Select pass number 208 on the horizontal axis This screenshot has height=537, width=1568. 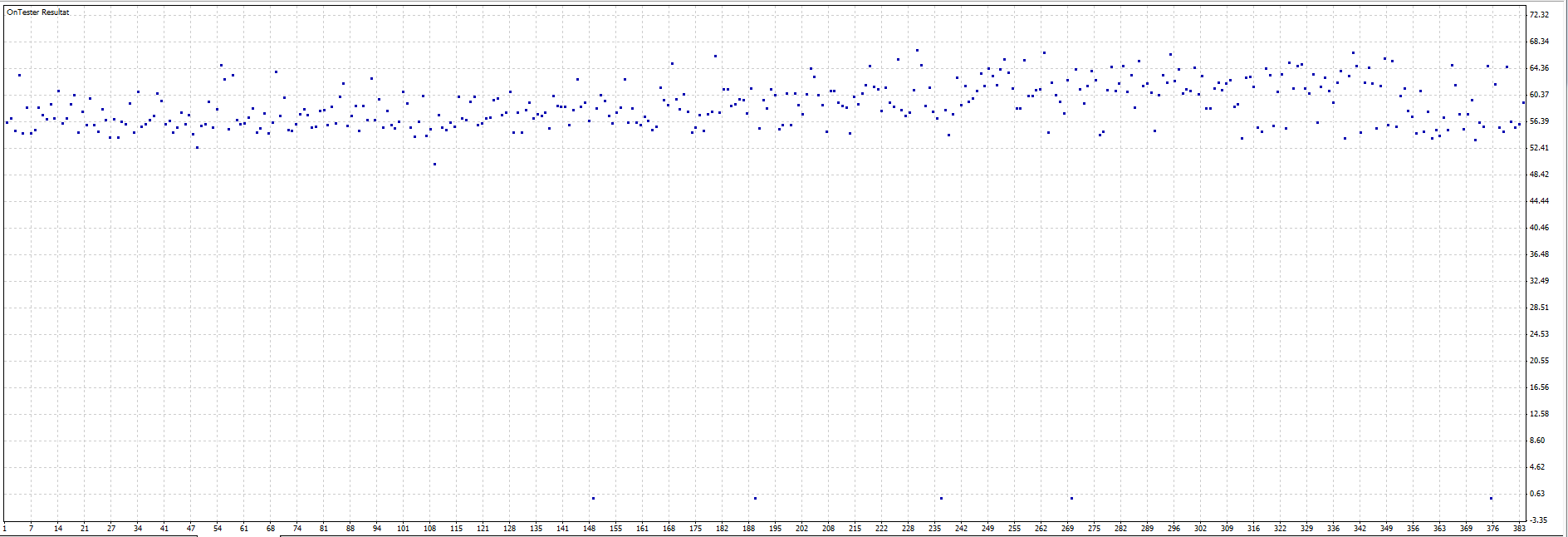coord(828,528)
